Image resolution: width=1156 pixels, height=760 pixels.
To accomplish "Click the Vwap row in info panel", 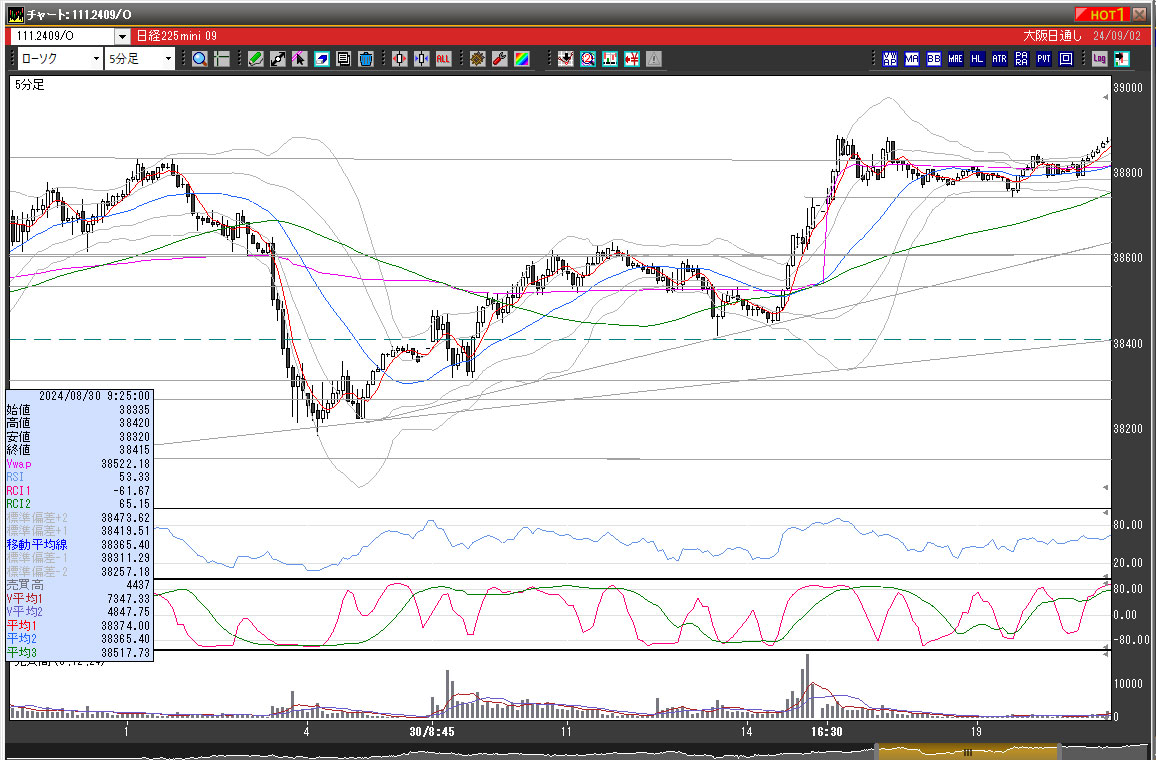I will click(78, 464).
